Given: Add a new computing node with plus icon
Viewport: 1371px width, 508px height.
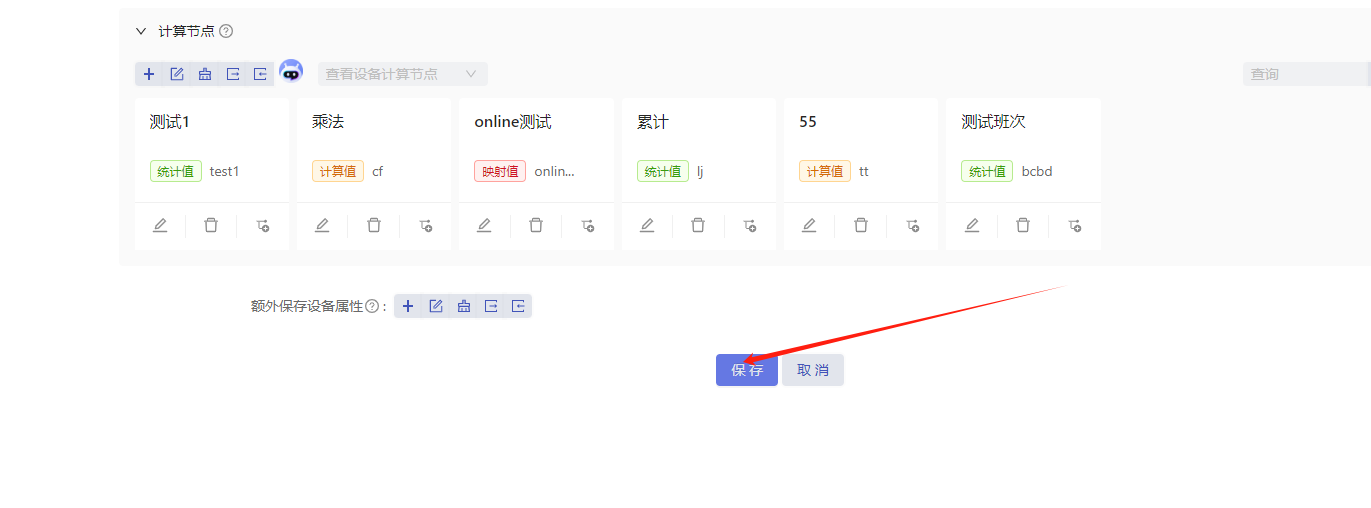Looking at the screenshot, I should (149, 74).
